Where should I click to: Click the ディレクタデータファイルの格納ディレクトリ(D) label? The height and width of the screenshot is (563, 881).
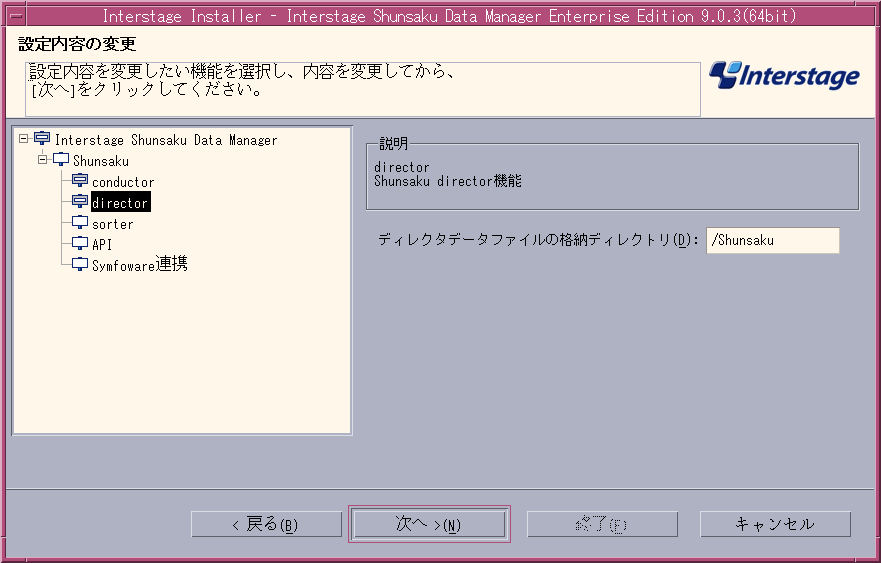538,240
